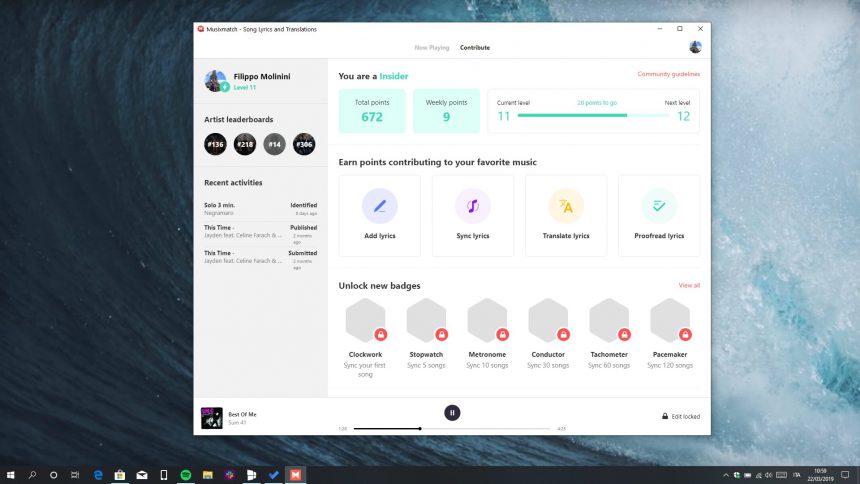Open the Clockwork locked badge
Image resolution: width=860 pixels, height=484 pixels.
(365, 320)
